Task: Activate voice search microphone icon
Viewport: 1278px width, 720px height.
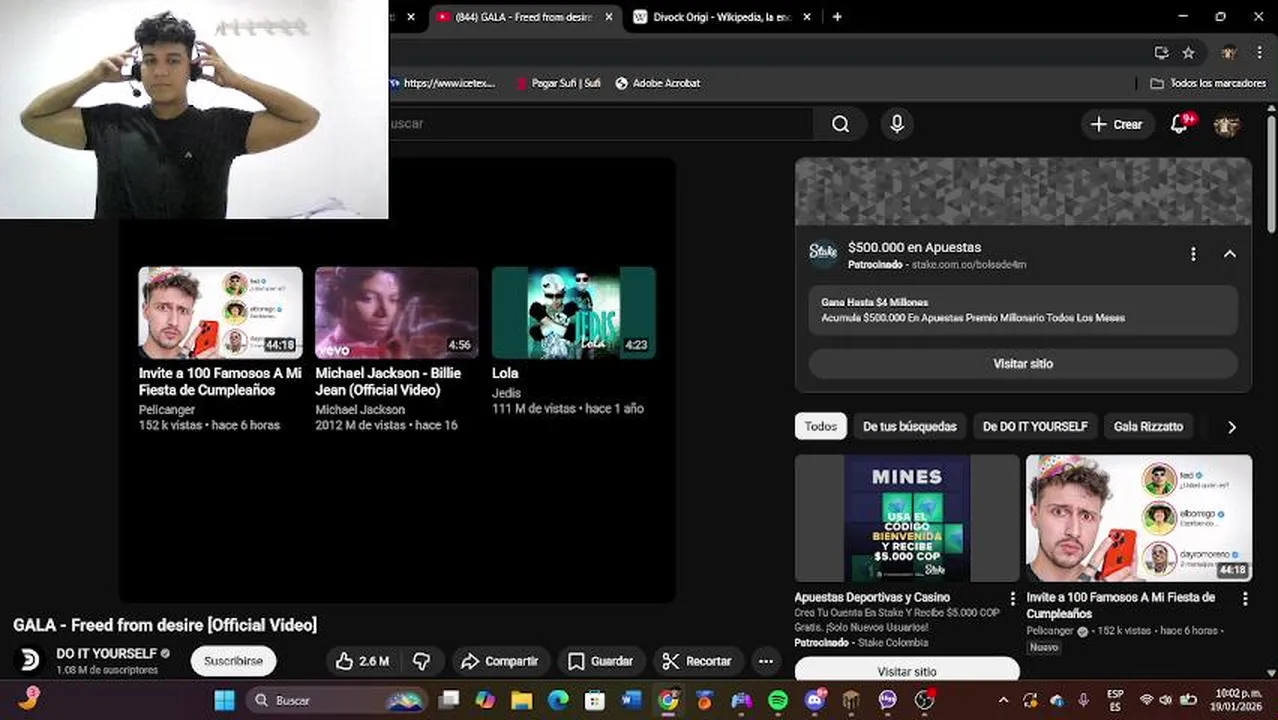Action: pyautogui.click(x=897, y=124)
